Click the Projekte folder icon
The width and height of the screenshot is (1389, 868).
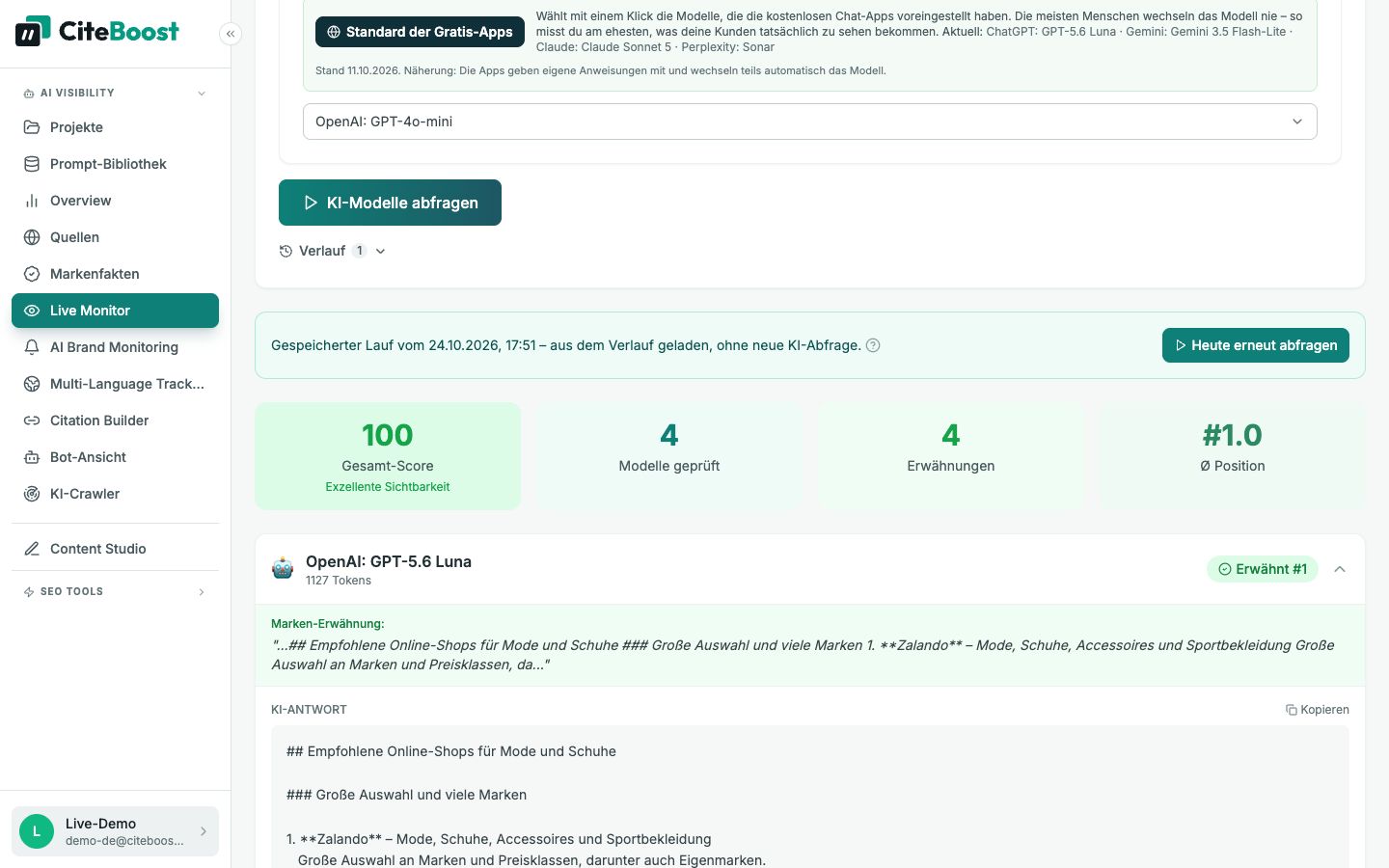point(32,127)
